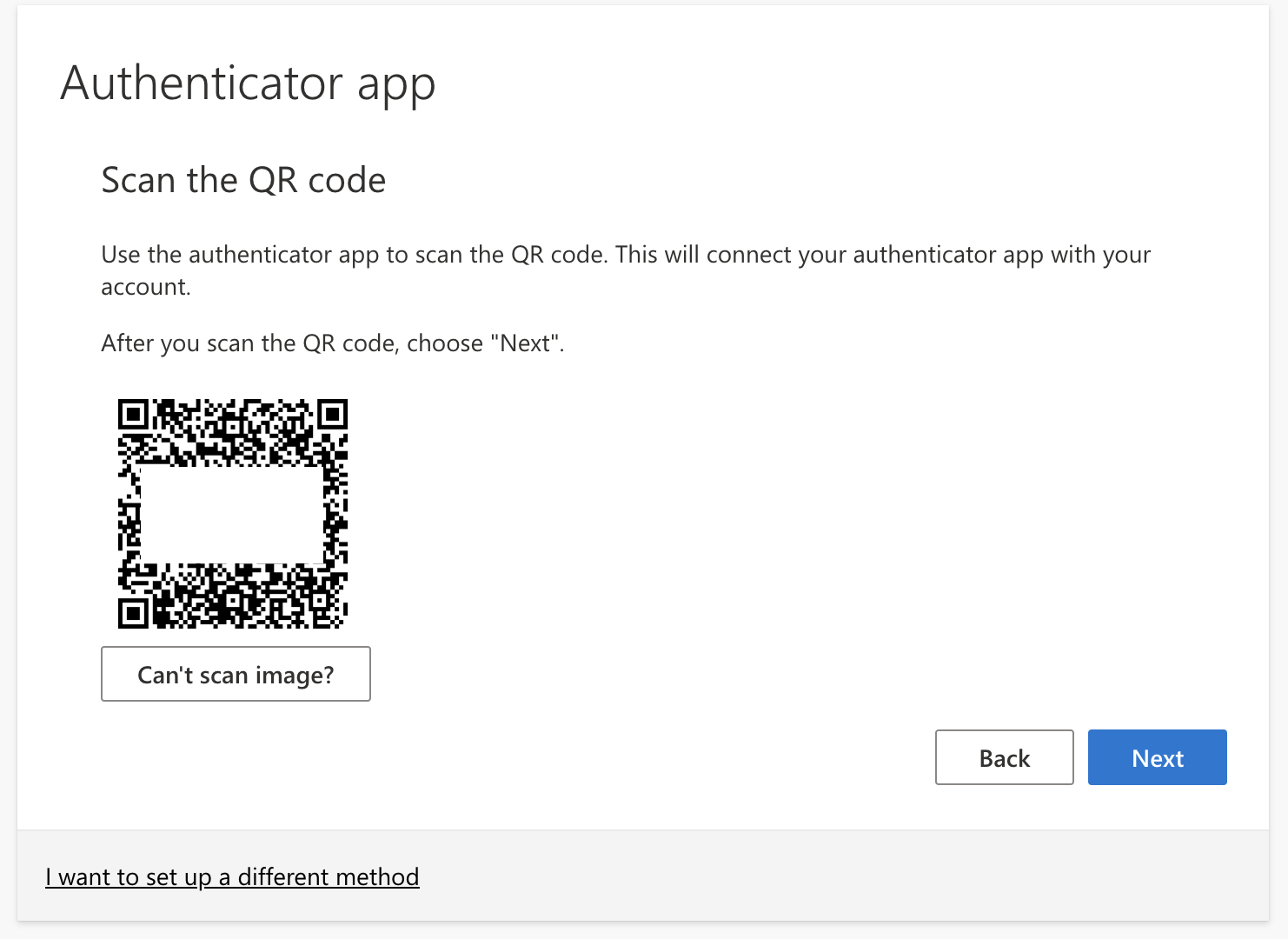Select the word "Authenticator" in the page title

pos(202,83)
